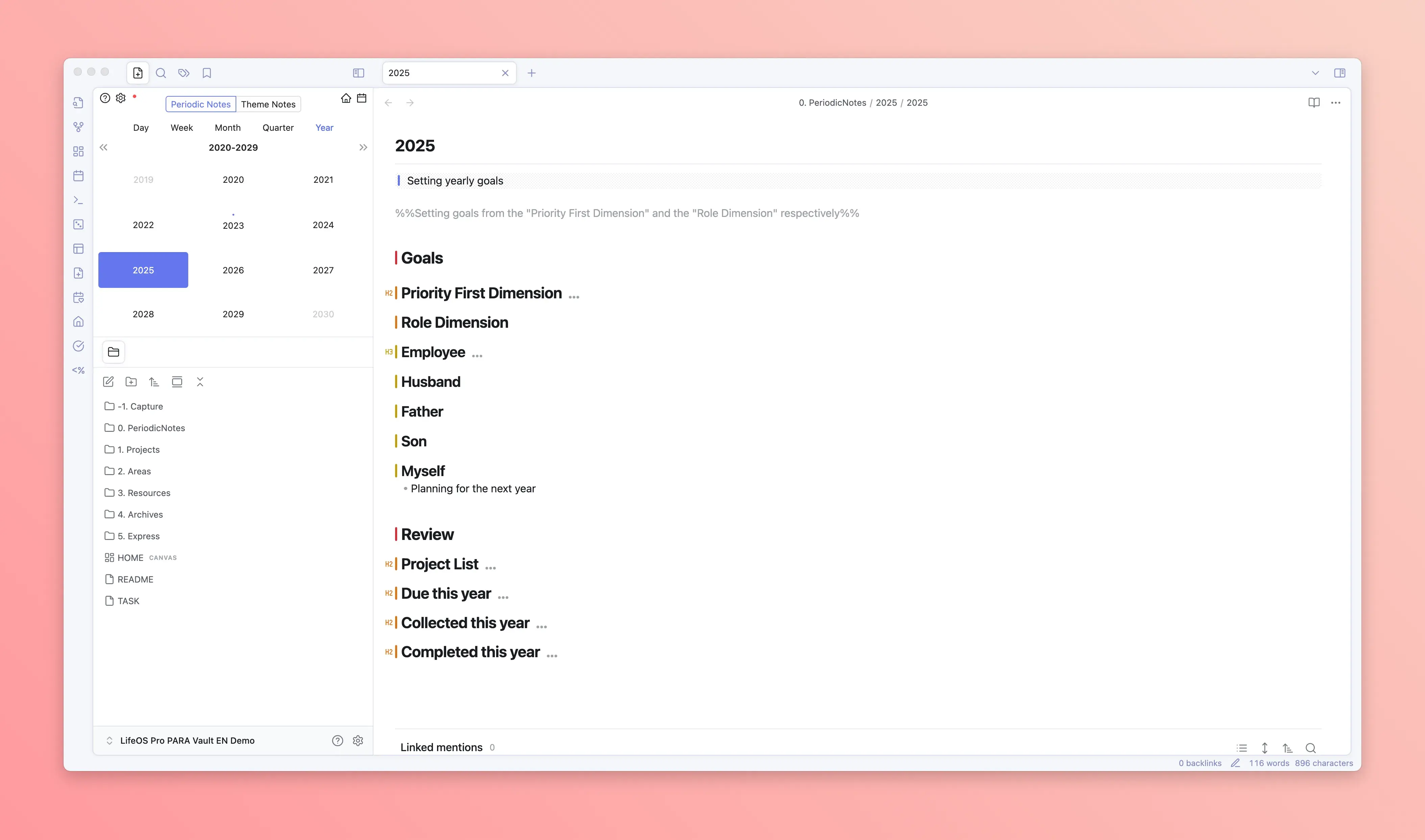The image size is (1425, 840).
Task: Open command palette terminal icon
Action: (x=79, y=200)
